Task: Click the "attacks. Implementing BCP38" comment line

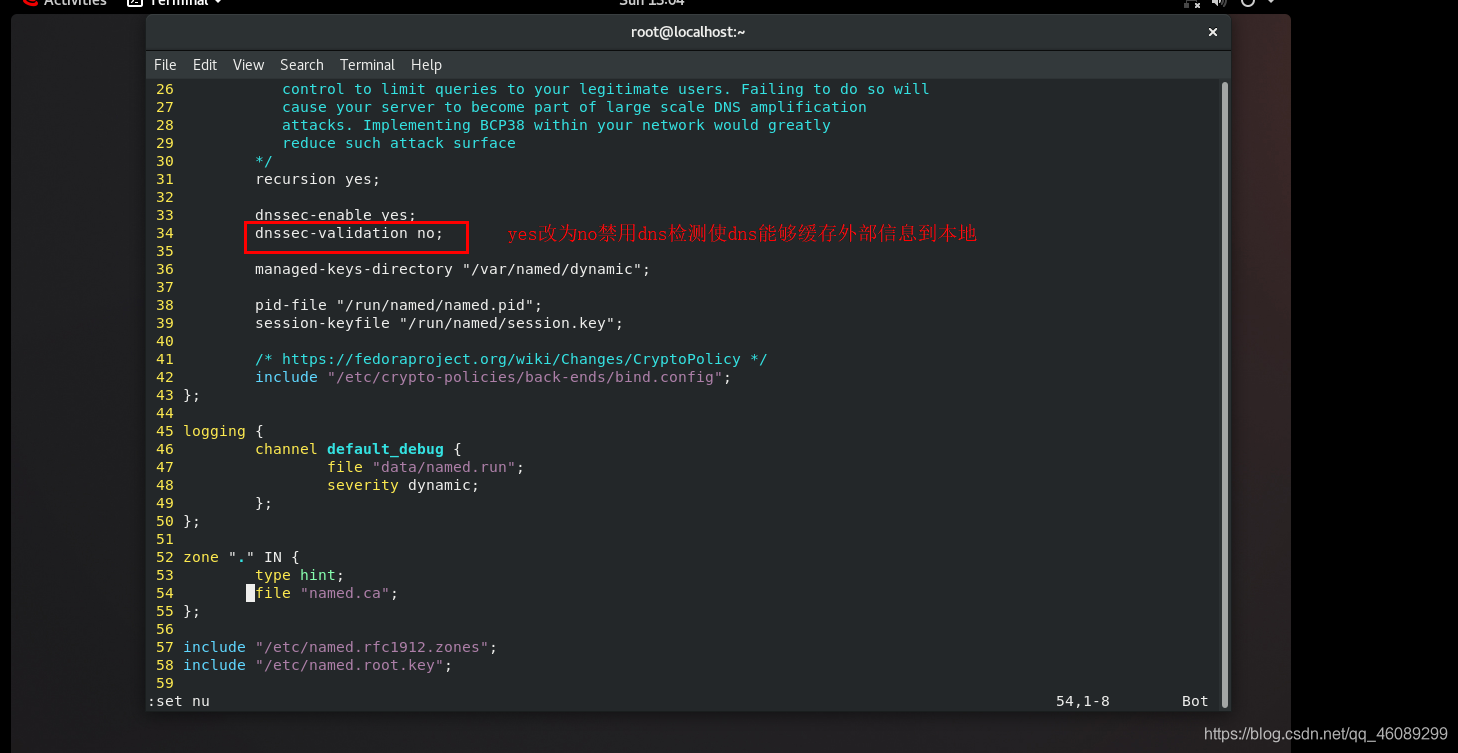Action: click(556, 125)
